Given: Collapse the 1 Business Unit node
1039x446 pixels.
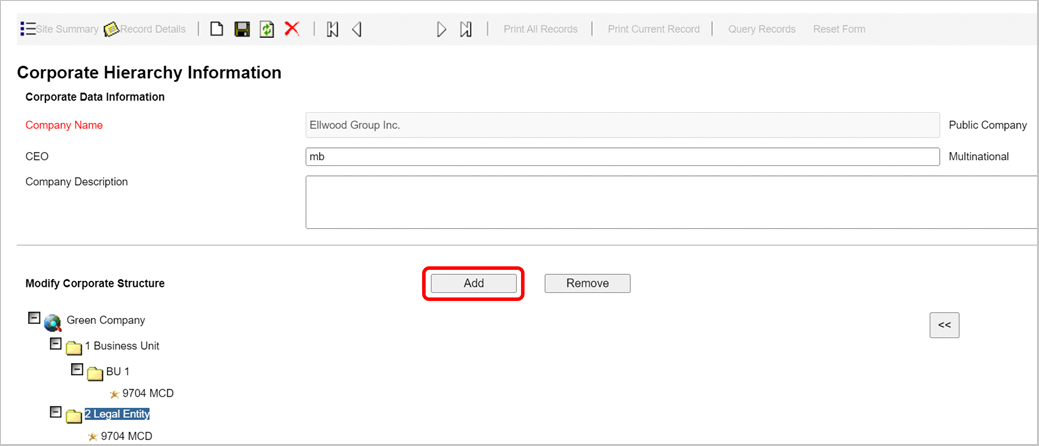Looking at the screenshot, I should pyautogui.click(x=56, y=344).
